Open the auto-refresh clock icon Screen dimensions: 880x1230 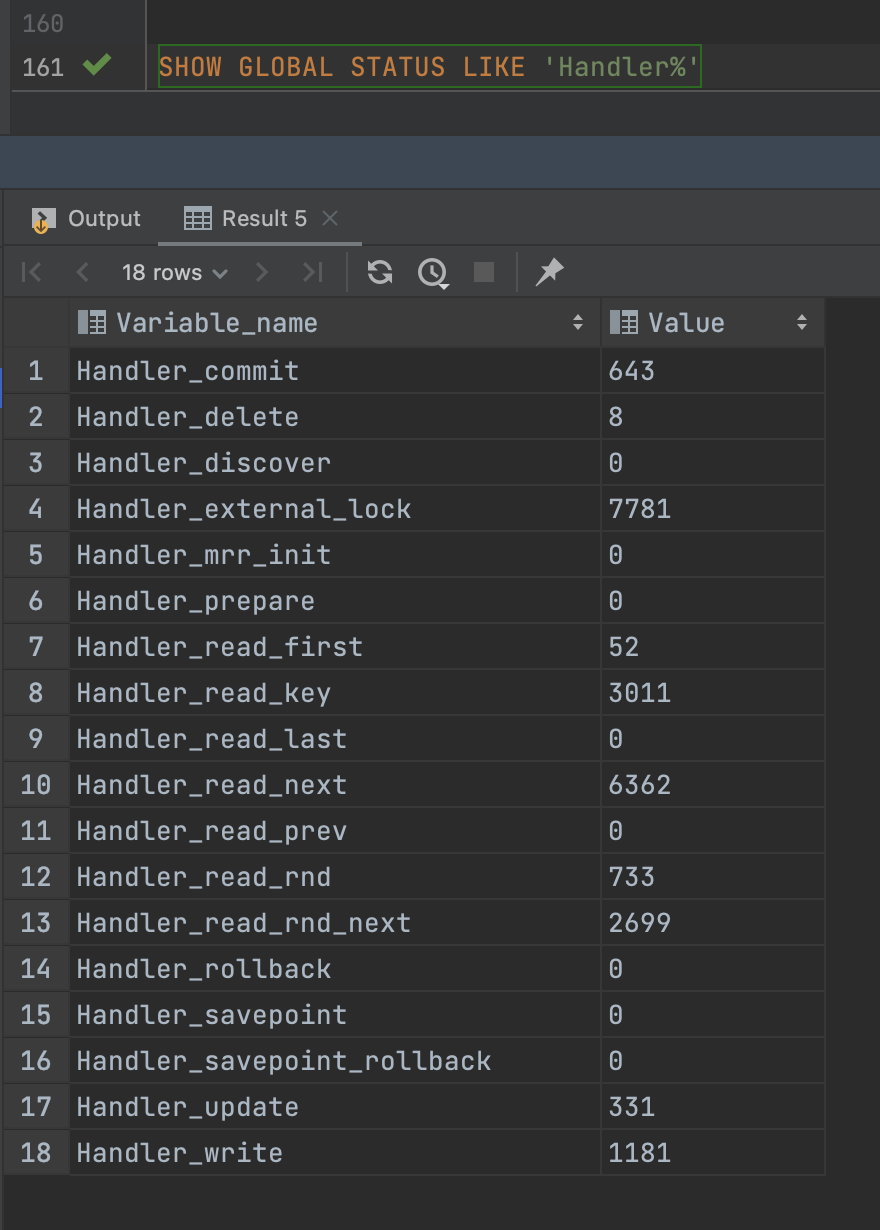tap(432, 272)
